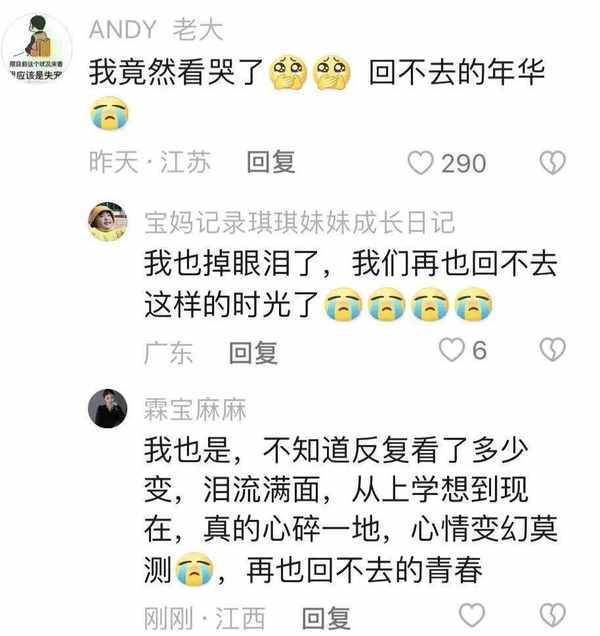The image size is (600, 636).
Task: Like ANDY 老大's comment with 290 likes
Action: [420, 163]
